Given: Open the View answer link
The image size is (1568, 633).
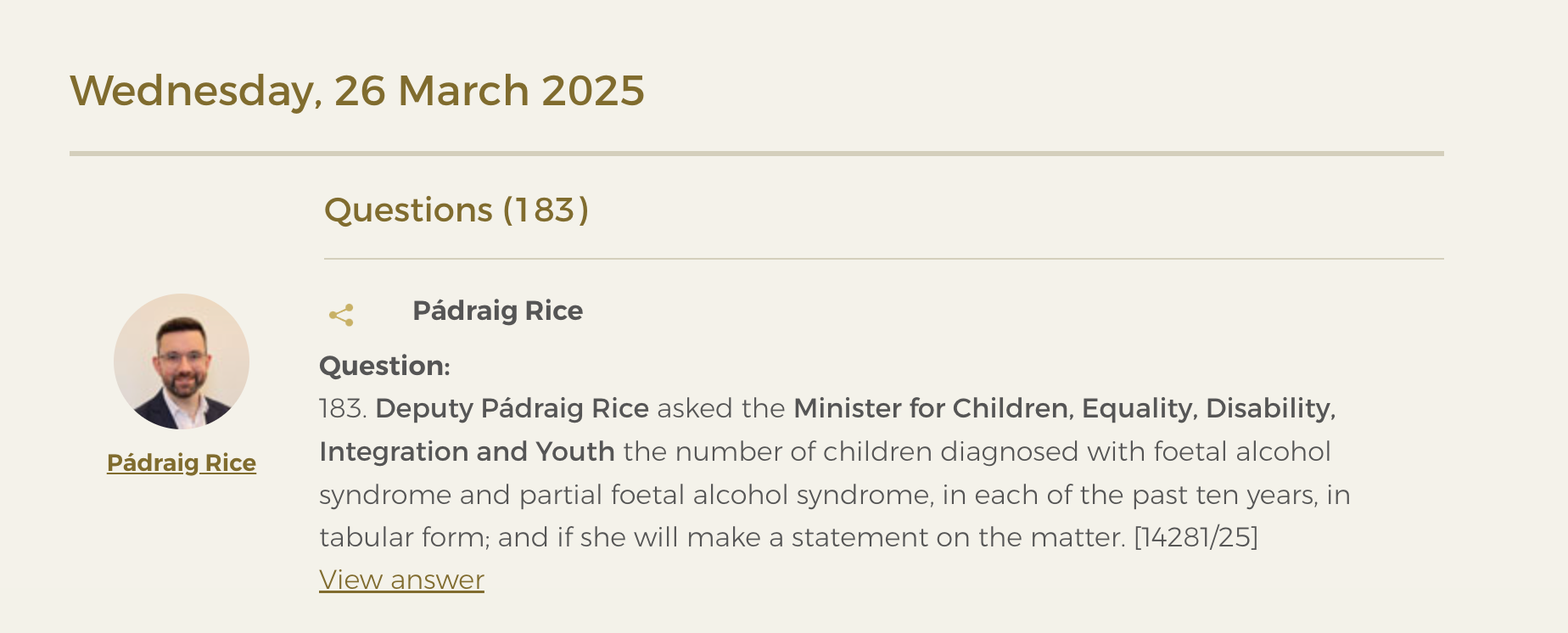Looking at the screenshot, I should pos(401,580).
